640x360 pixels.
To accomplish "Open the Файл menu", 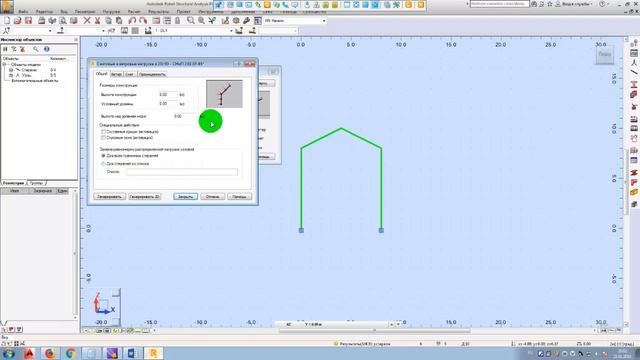I will (23, 11).
